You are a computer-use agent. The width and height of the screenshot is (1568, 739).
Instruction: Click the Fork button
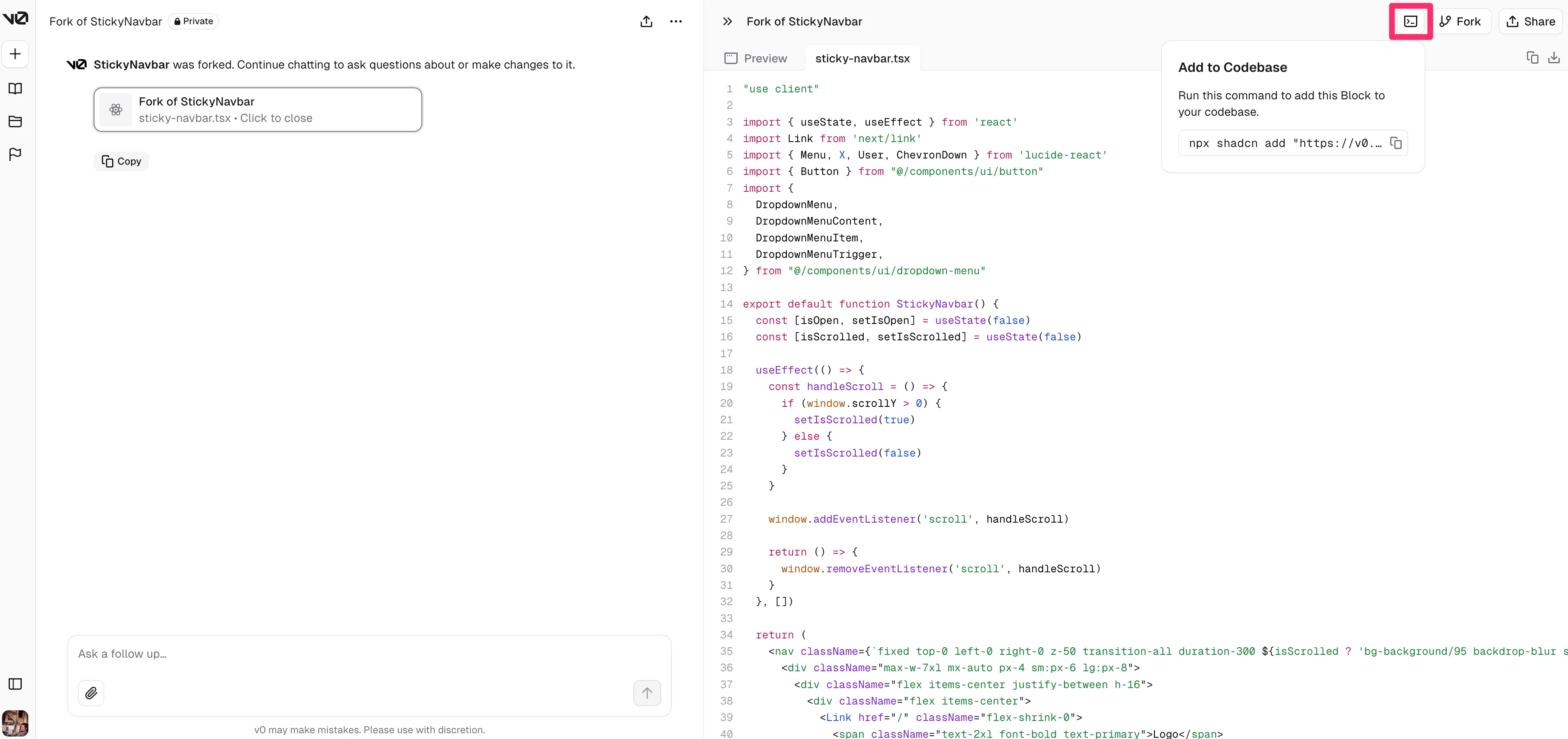click(x=1460, y=21)
